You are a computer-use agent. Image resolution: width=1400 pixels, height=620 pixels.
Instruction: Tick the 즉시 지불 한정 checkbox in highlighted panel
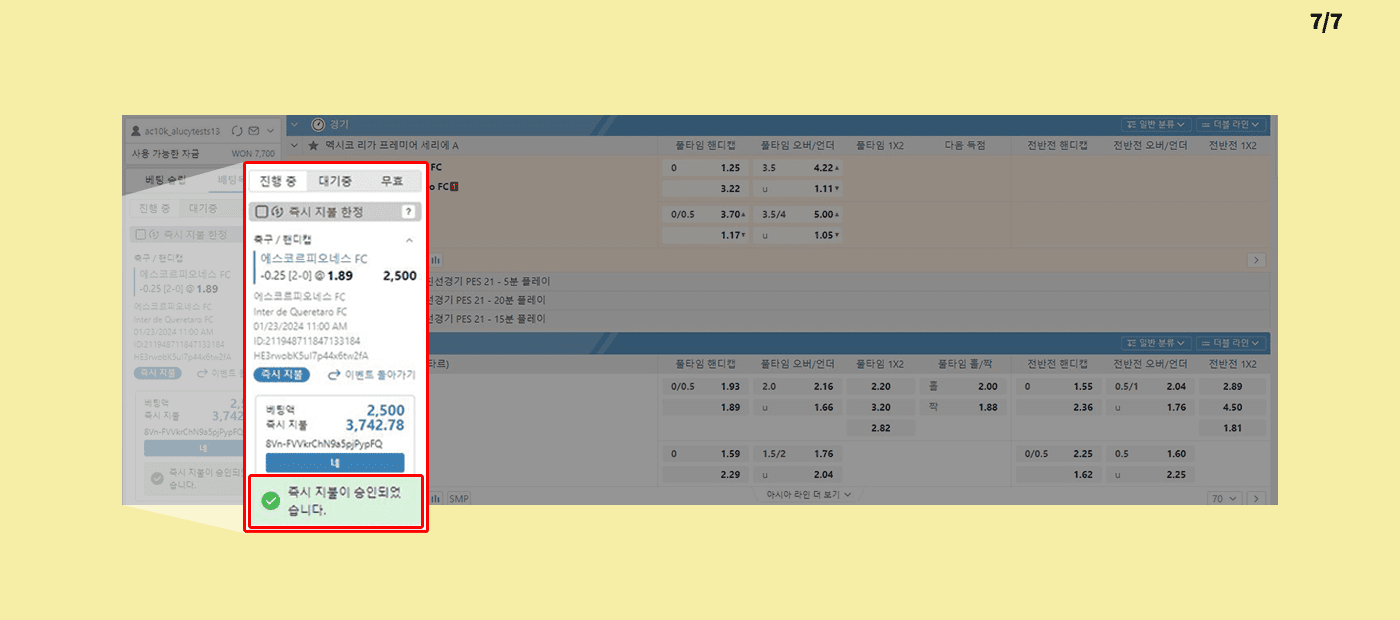tap(261, 212)
